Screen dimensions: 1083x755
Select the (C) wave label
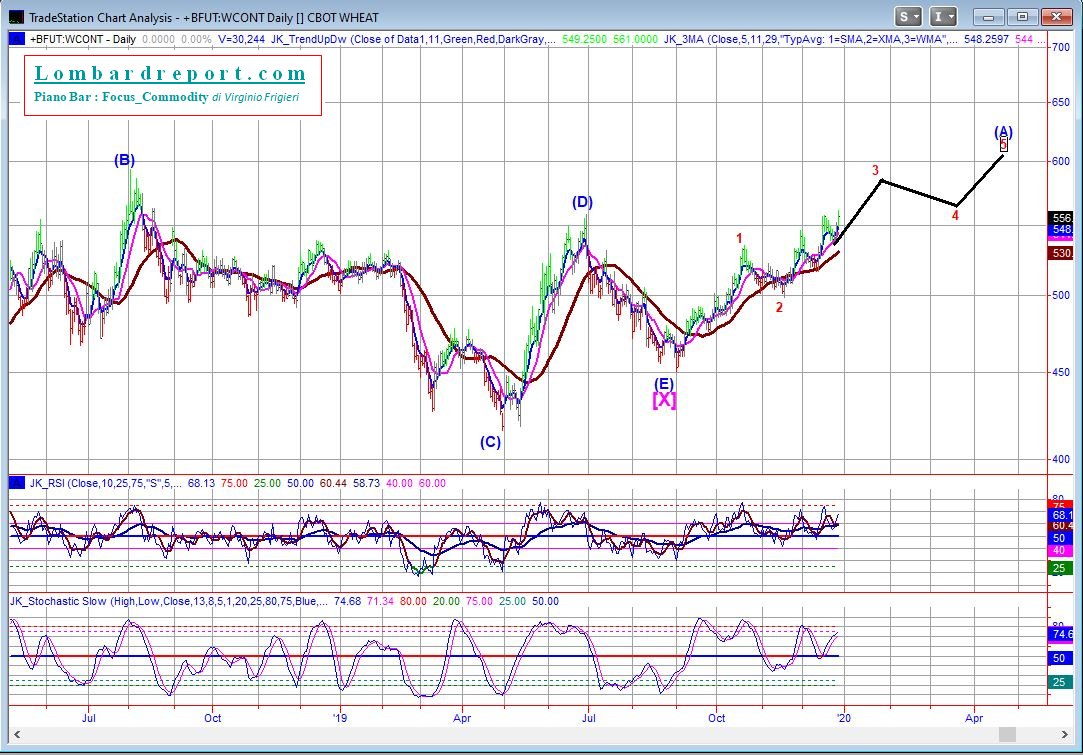point(490,442)
